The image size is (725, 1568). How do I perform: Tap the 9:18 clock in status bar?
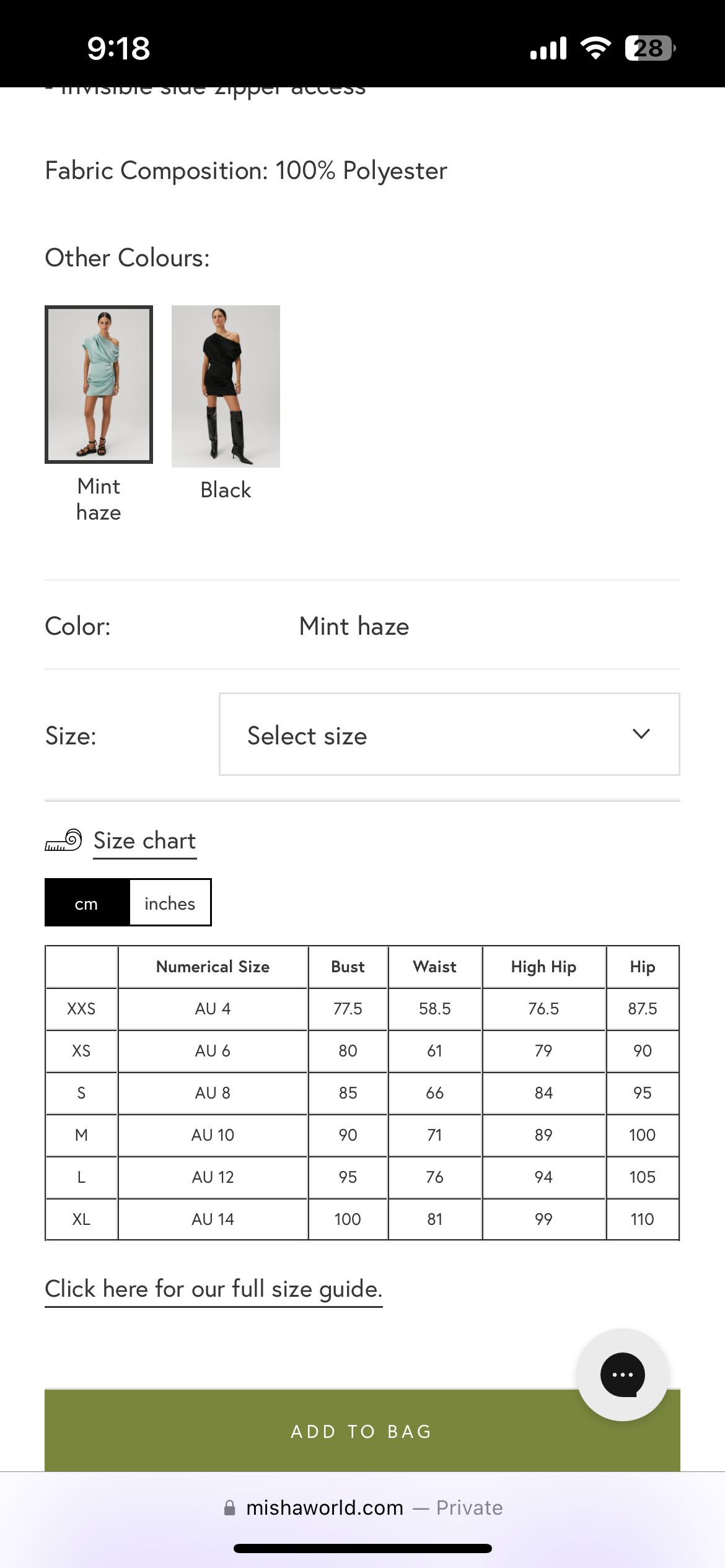point(118,48)
